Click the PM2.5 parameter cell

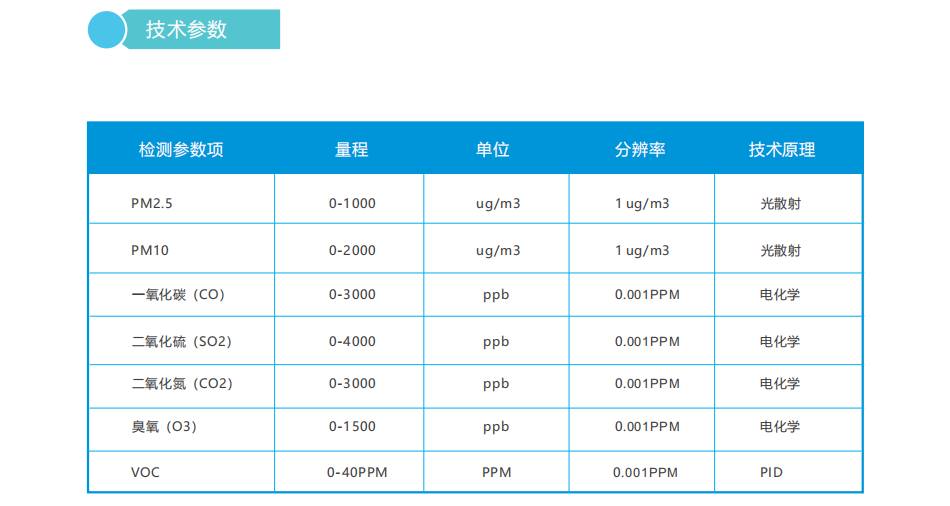pyautogui.click(x=152, y=204)
